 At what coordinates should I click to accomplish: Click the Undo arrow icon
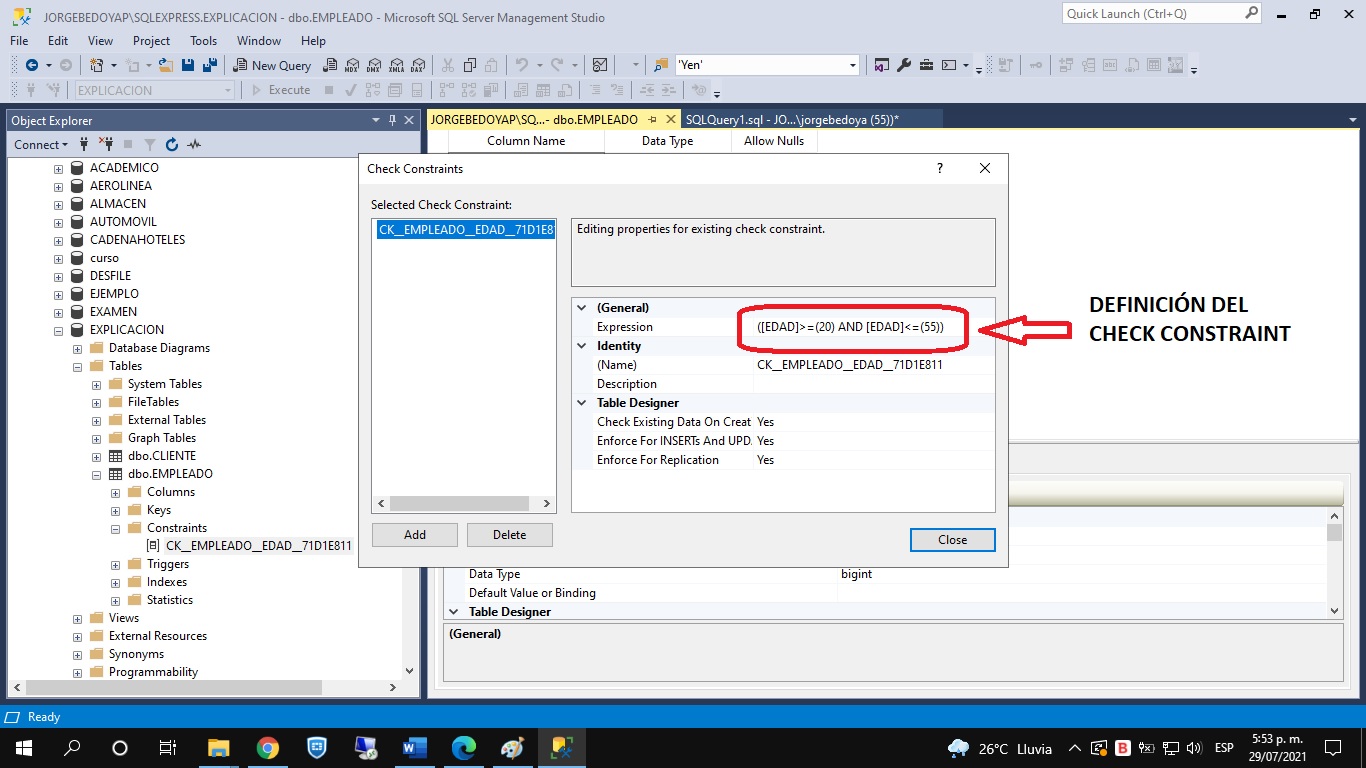tap(521, 65)
